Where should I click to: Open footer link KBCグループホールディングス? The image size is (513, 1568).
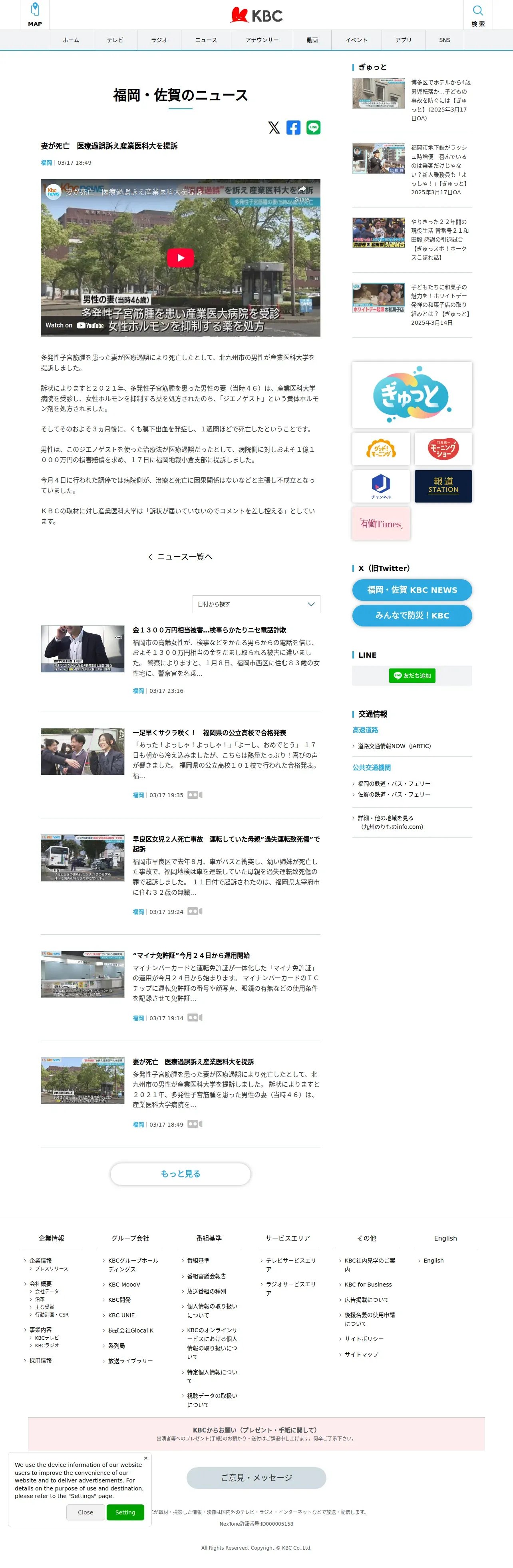coord(133,1265)
